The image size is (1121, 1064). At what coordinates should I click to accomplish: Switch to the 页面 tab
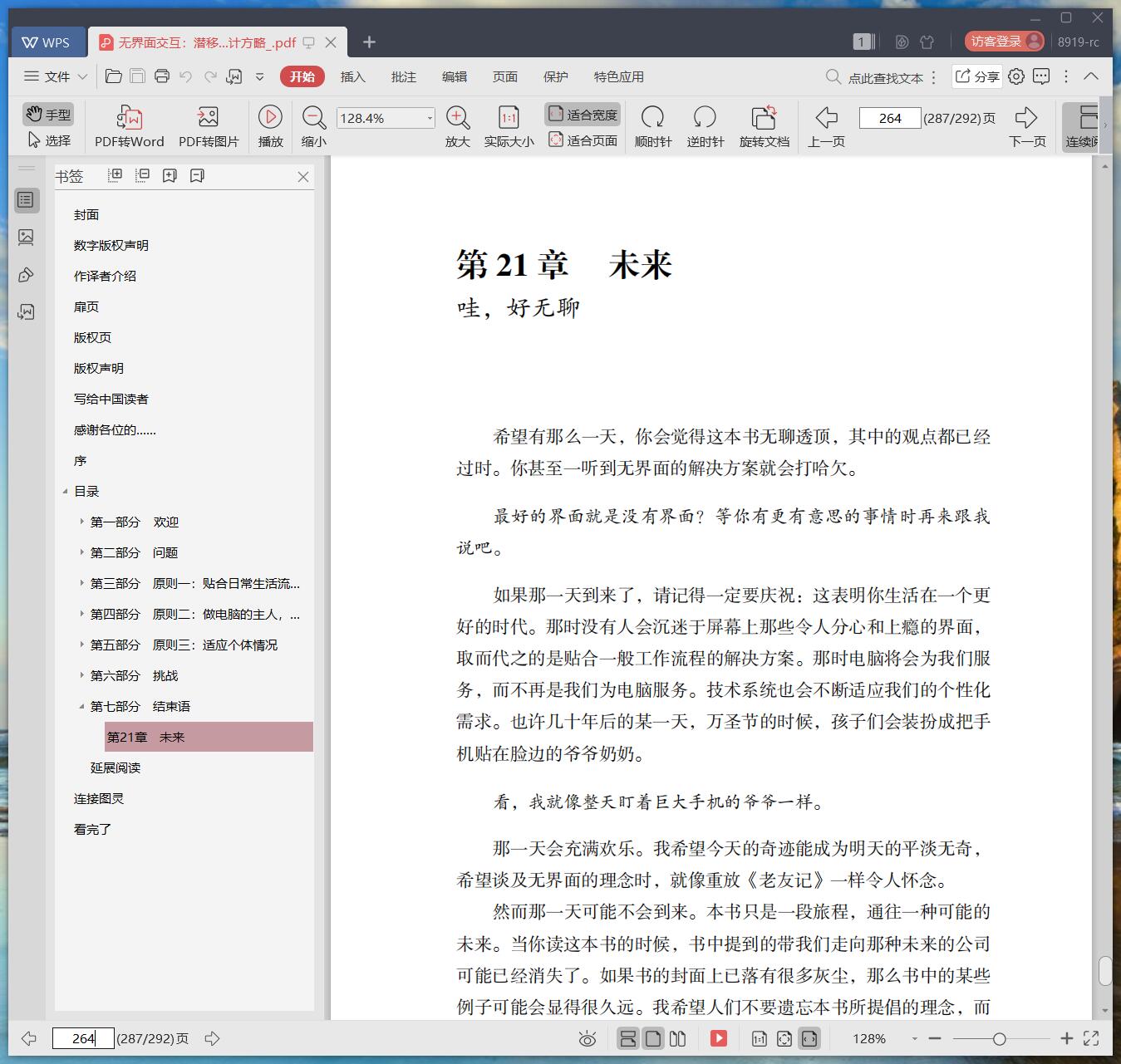click(505, 76)
